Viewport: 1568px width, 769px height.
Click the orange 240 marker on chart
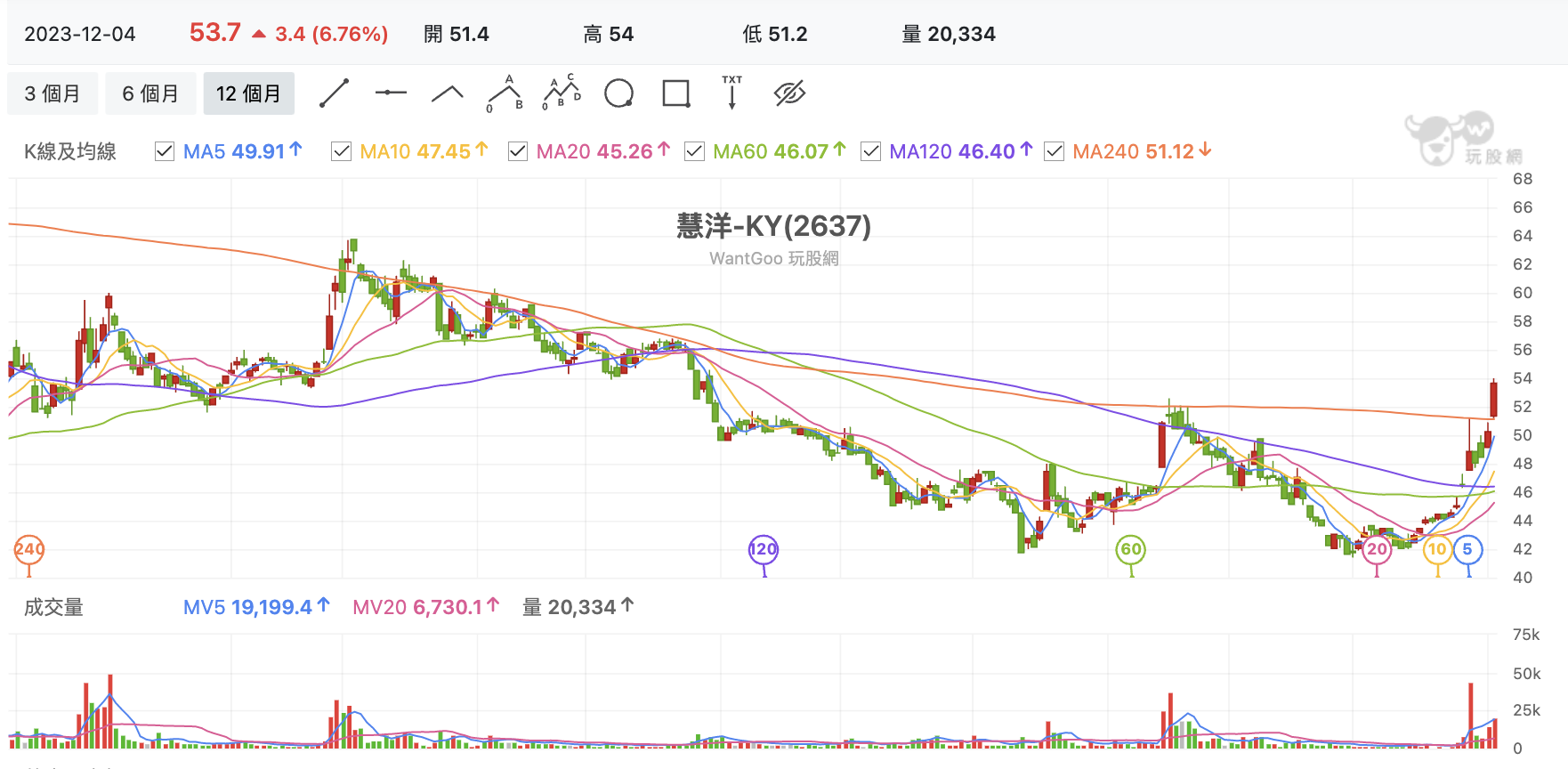point(29,549)
